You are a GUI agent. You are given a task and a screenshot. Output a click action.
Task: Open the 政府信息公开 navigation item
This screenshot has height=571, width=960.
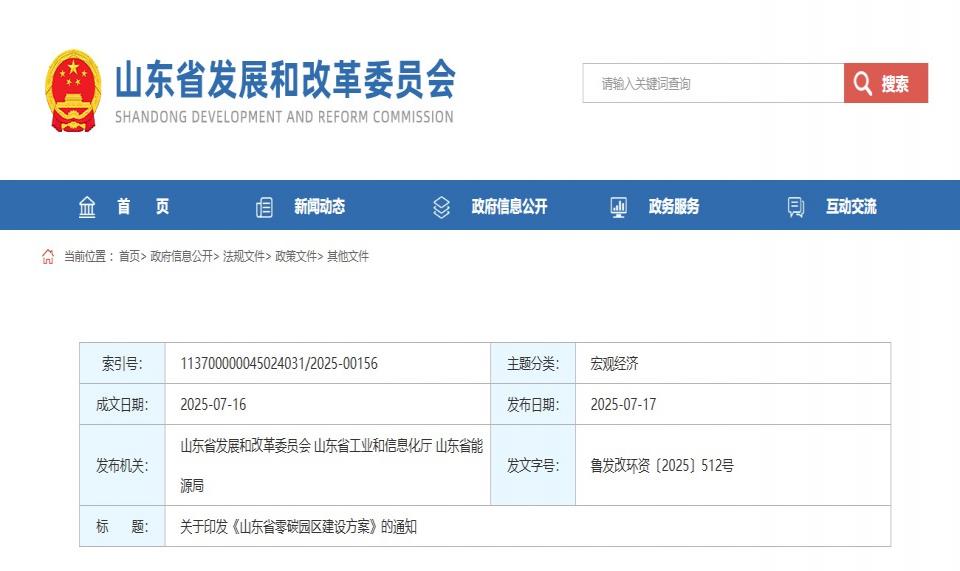coord(509,206)
